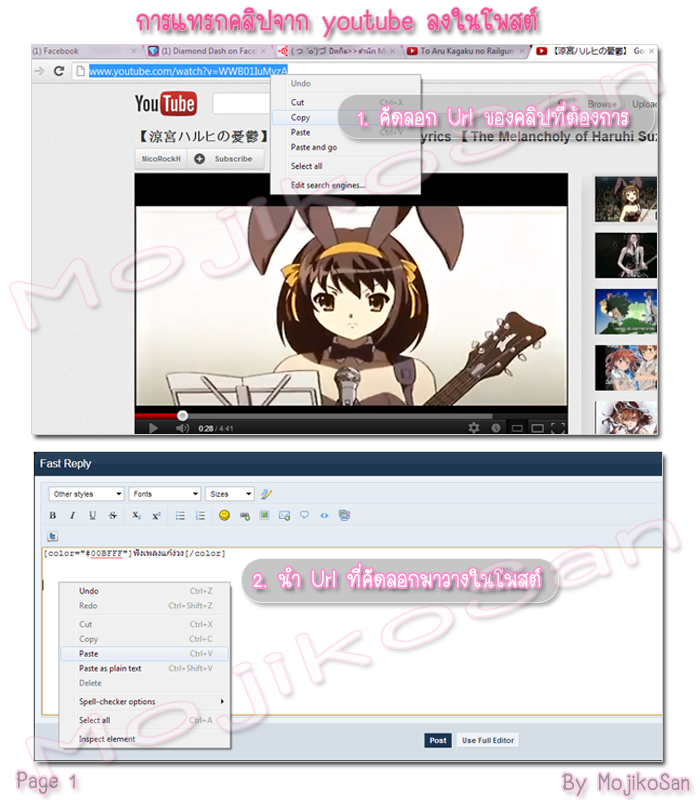700x800 pixels.
Task: Click the YouTube logo
Action: click(166, 104)
